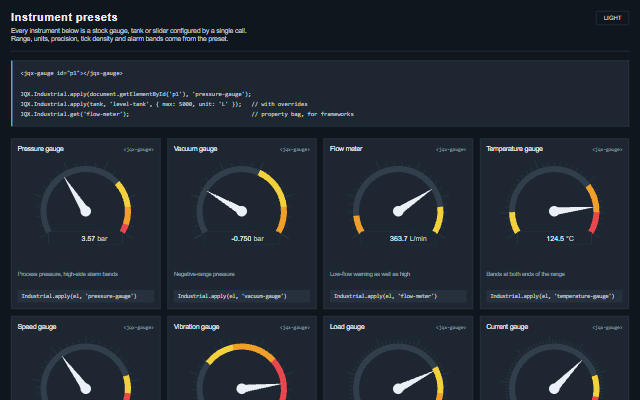640x400 pixels.
Task: Click the 'Negative-range pressure' description
Action: pyautogui.click(x=204, y=274)
